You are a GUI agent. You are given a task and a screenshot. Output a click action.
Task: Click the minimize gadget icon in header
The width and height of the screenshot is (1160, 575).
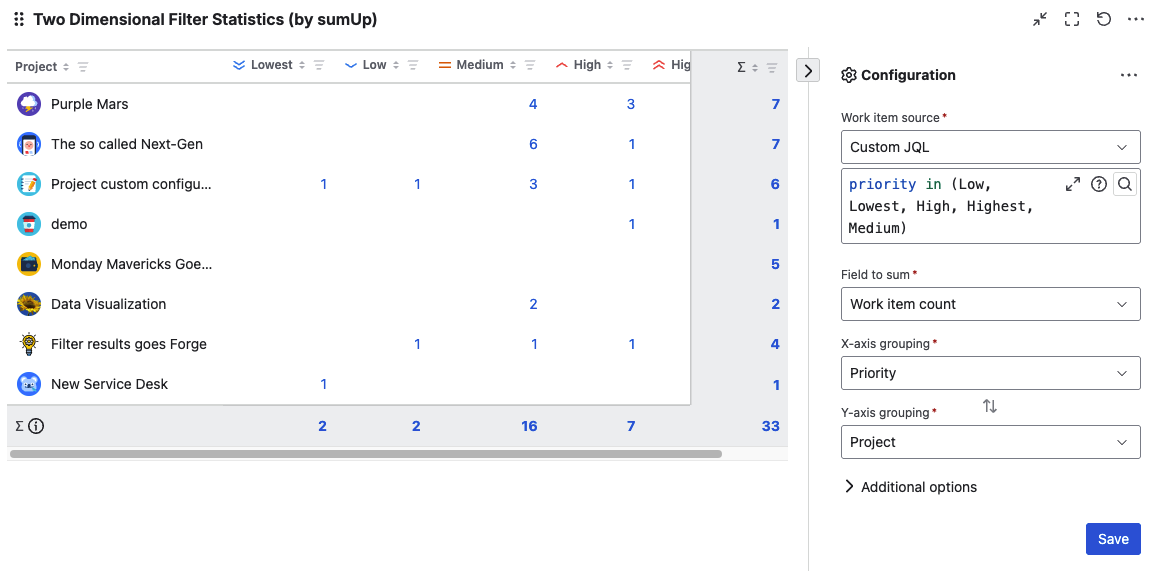point(1040,19)
